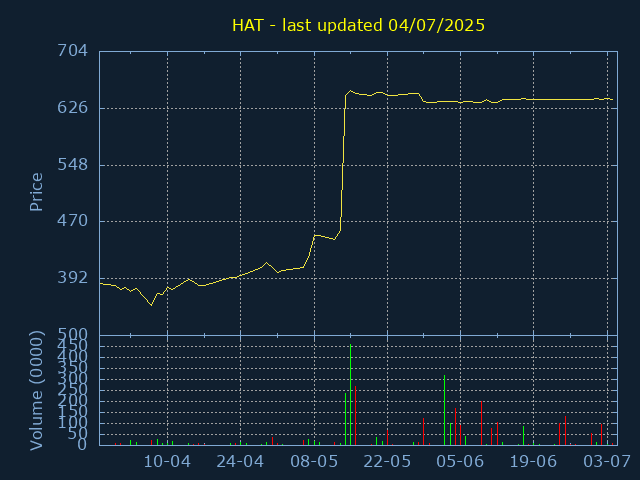Screen dimensions: 640x480
Task: Select the 08-05 date label
Action: point(314,462)
